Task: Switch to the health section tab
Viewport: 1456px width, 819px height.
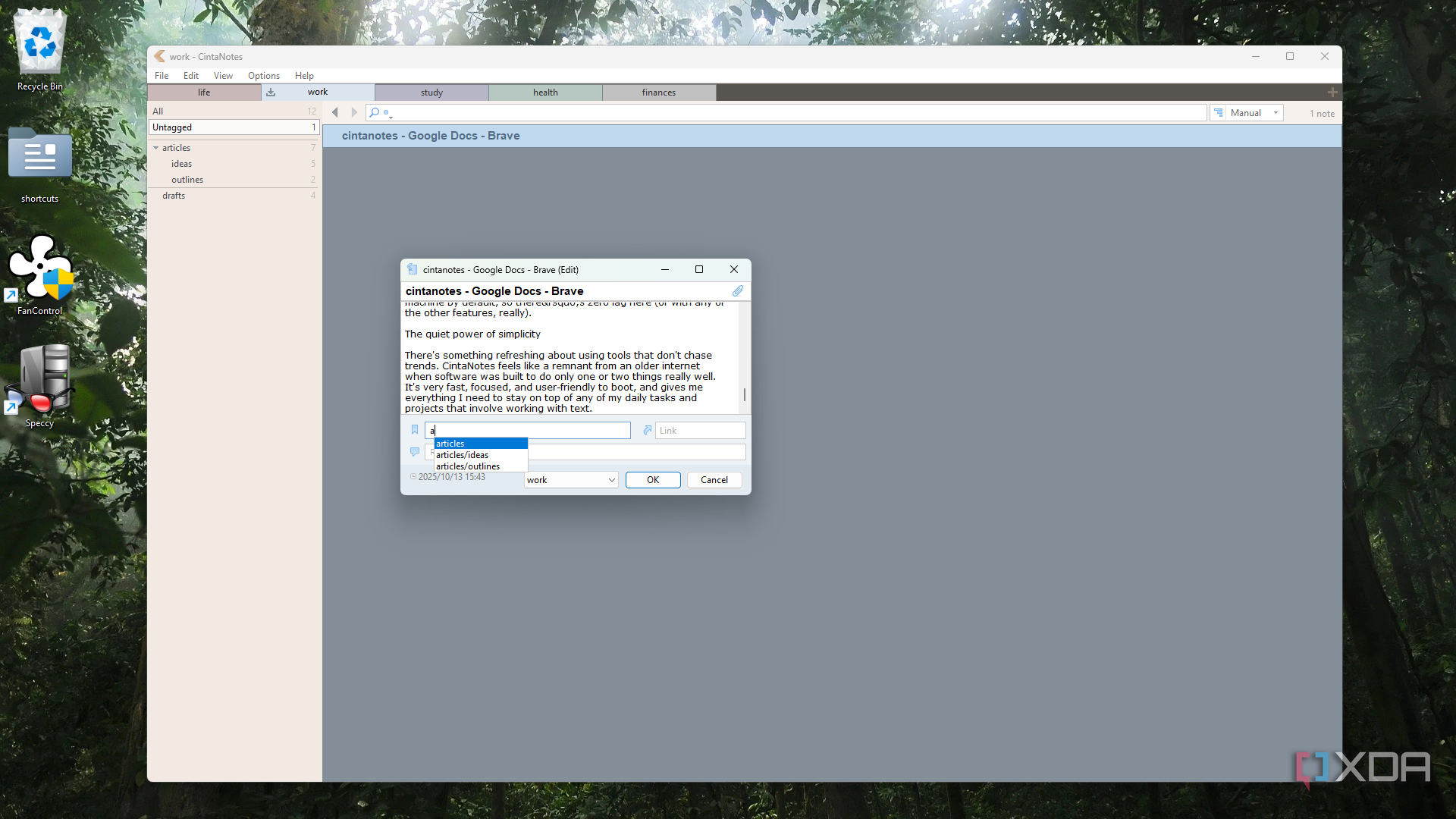Action: [545, 93]
